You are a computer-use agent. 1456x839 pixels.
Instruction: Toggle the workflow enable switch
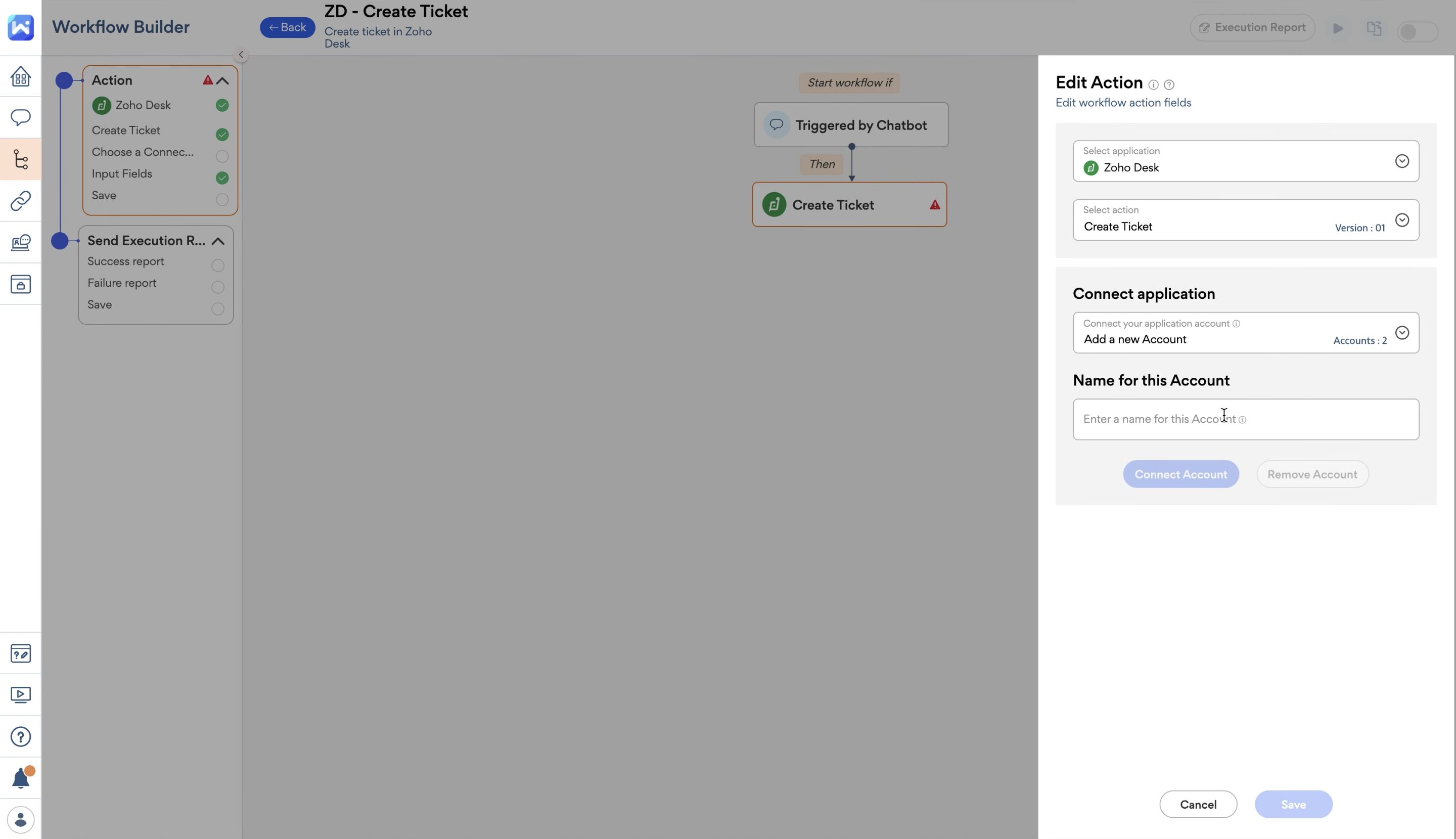(x=1417, y=32)
